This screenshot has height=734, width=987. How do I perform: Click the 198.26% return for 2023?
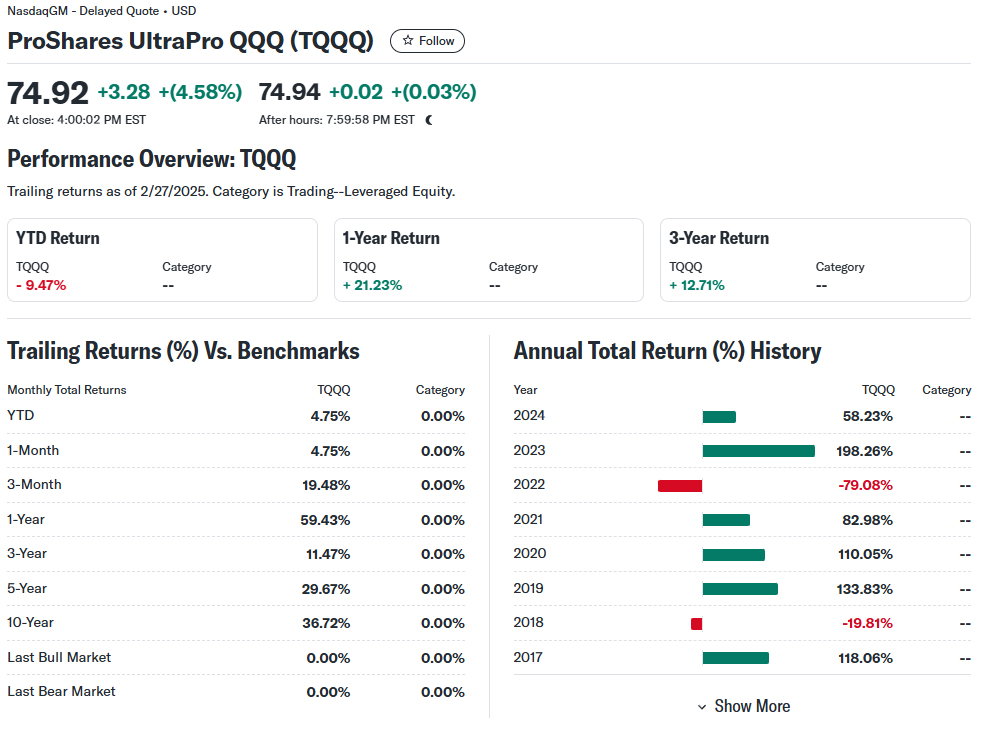click(864, 451)
